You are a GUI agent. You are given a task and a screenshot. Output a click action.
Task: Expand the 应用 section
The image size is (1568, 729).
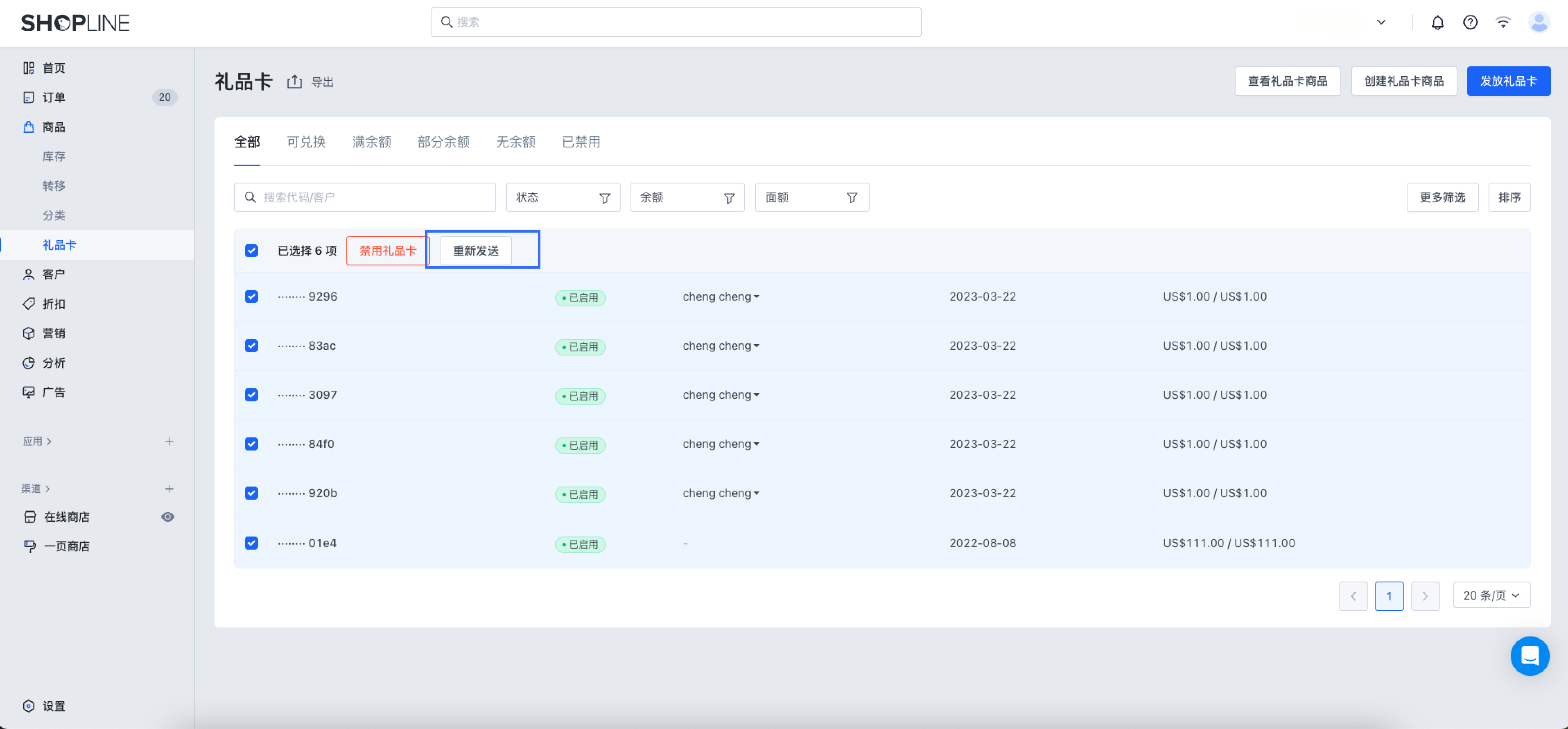point(37,441)
